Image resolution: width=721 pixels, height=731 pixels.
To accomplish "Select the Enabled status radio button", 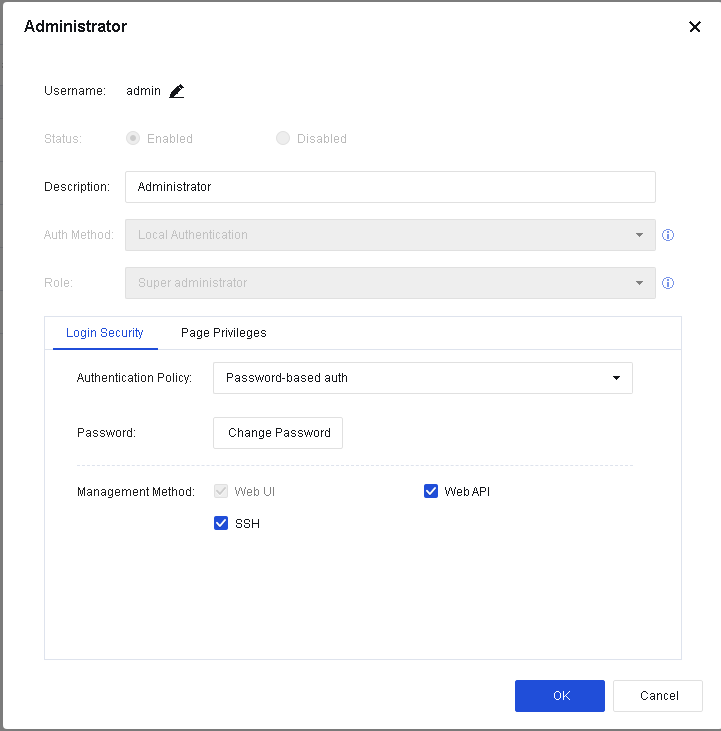I will [133, 139].
